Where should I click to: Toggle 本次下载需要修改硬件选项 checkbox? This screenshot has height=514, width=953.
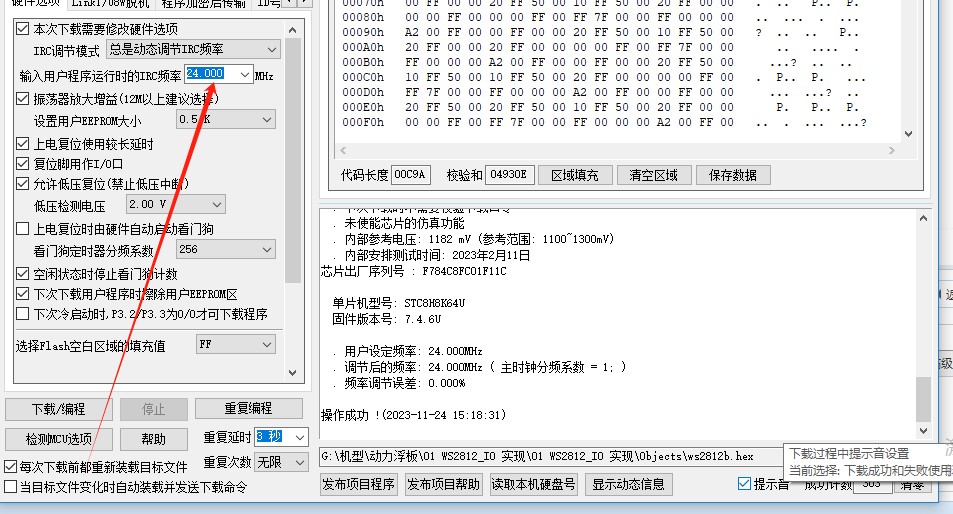(x=22, y=29)
